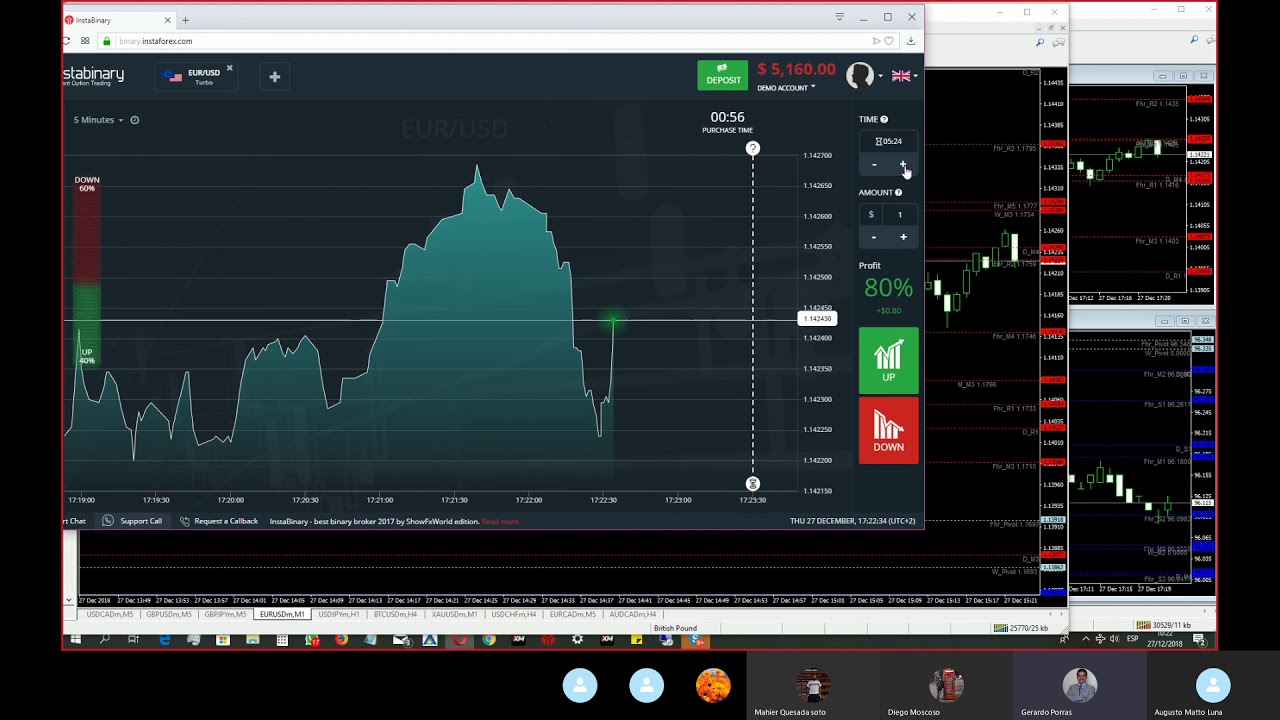
Task: Switch to USDCHFm,H4 chart tab
Action: 514,614
